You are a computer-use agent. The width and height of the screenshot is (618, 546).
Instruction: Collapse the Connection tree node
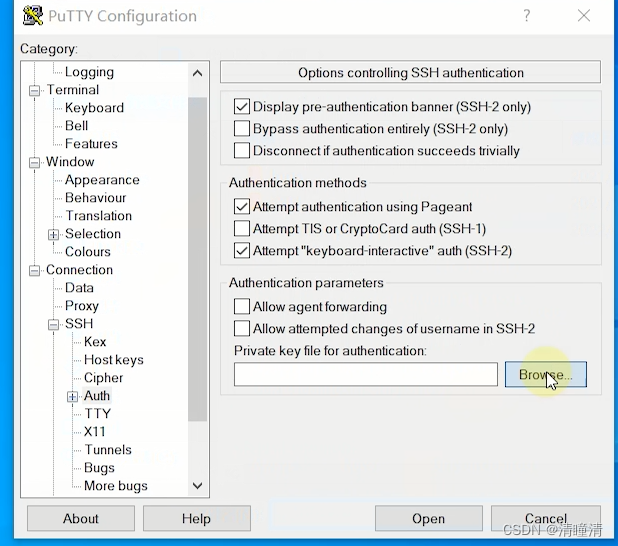(35, 270)
